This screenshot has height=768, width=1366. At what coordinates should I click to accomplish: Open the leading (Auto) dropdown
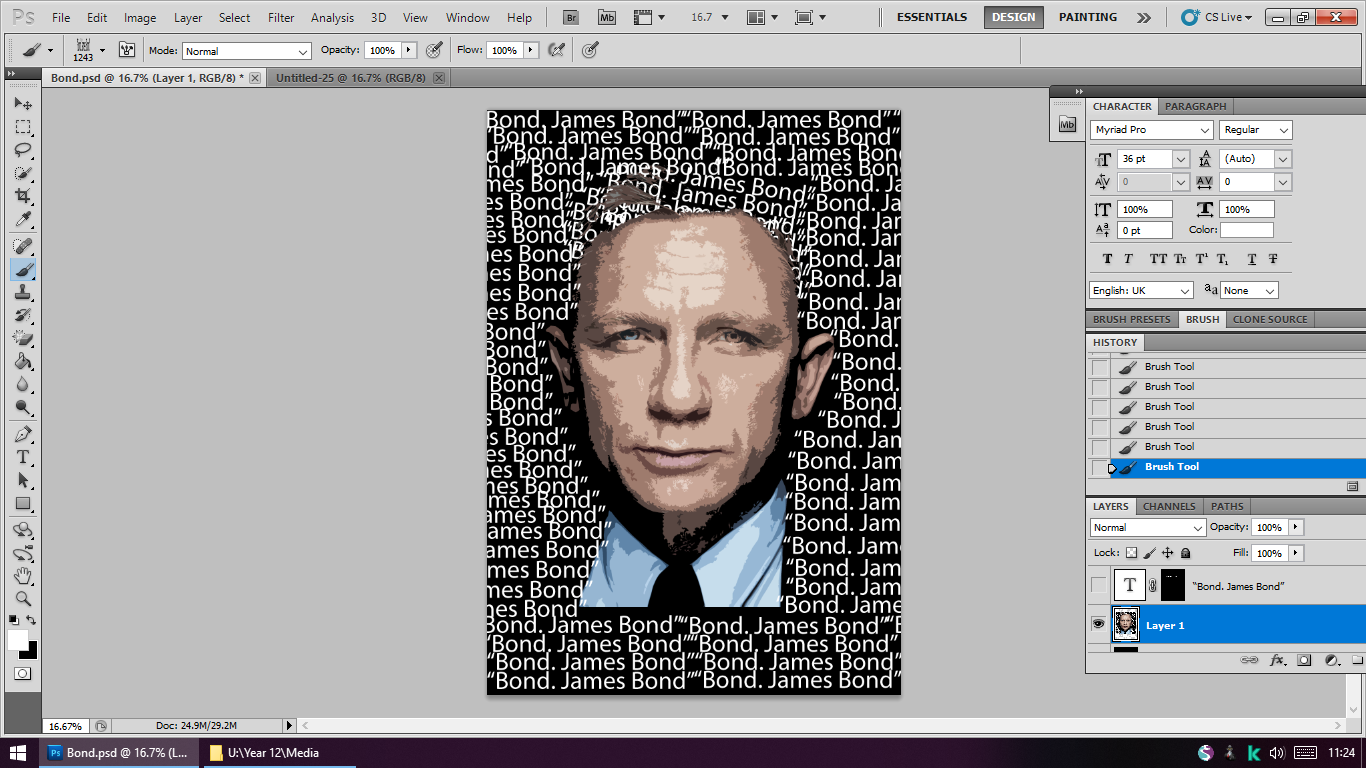coord(1283,159)
